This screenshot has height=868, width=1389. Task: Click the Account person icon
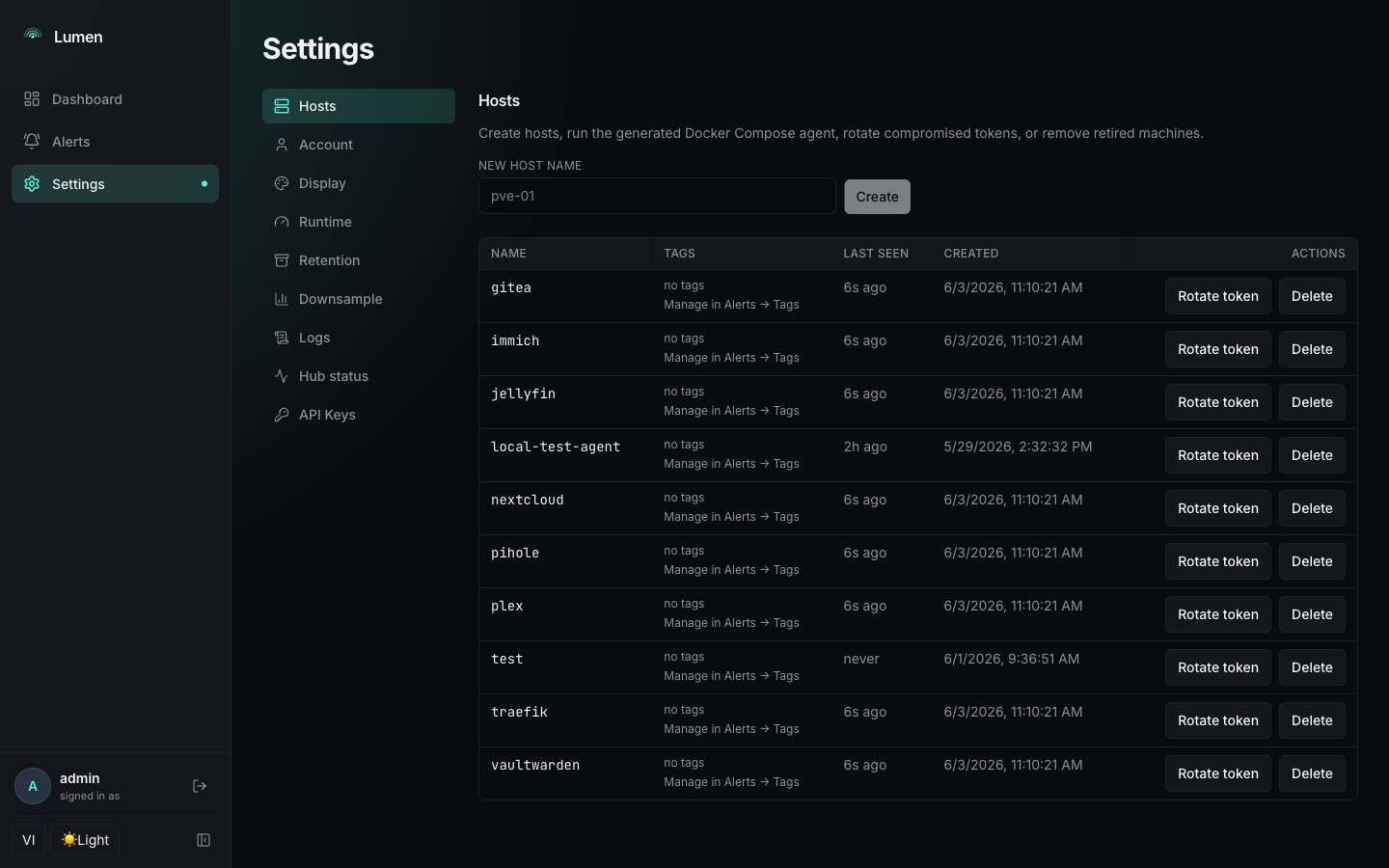pyautogui.click(x=282, y=145)
